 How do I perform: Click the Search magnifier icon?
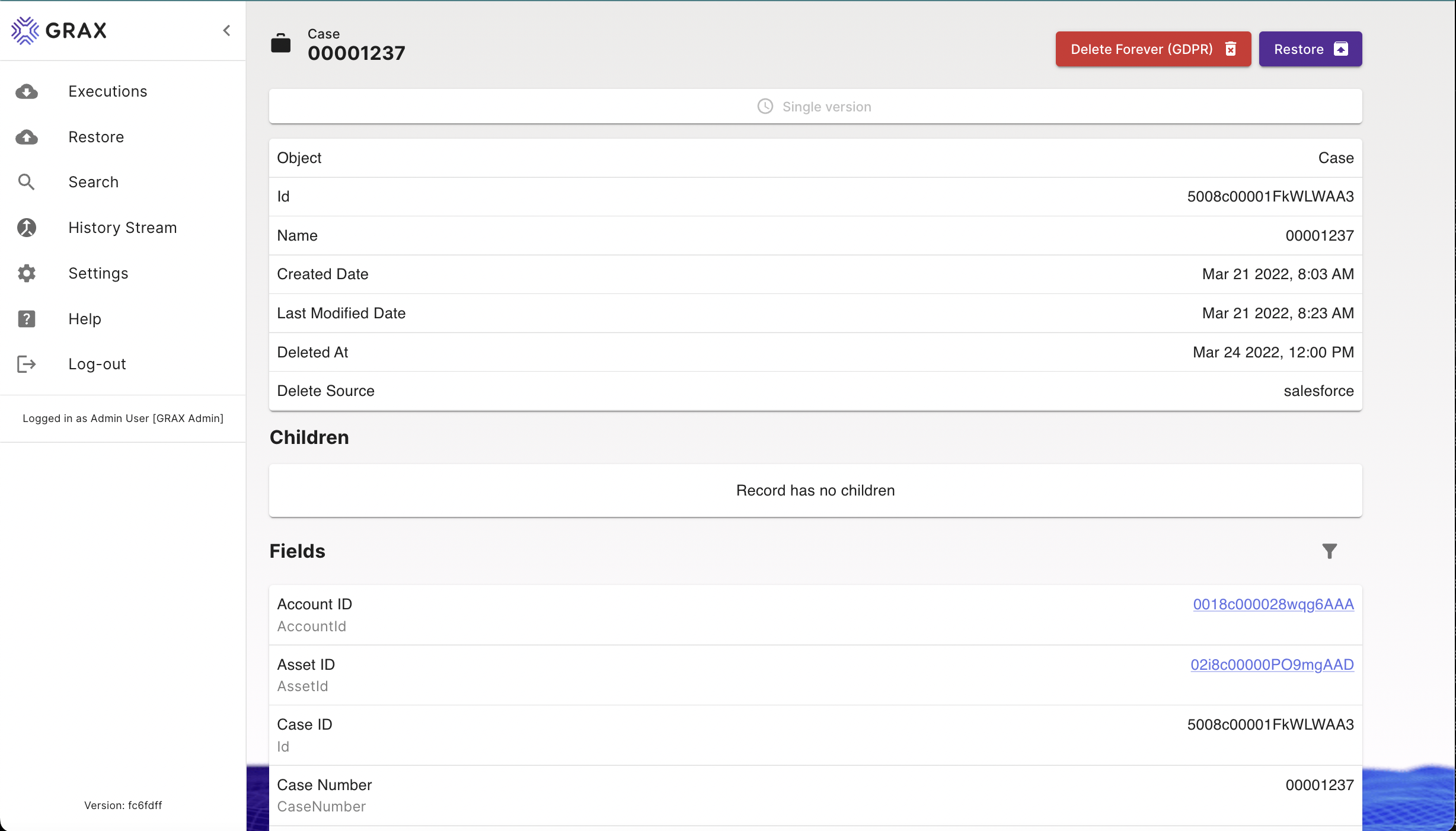(x=27, y=183)
